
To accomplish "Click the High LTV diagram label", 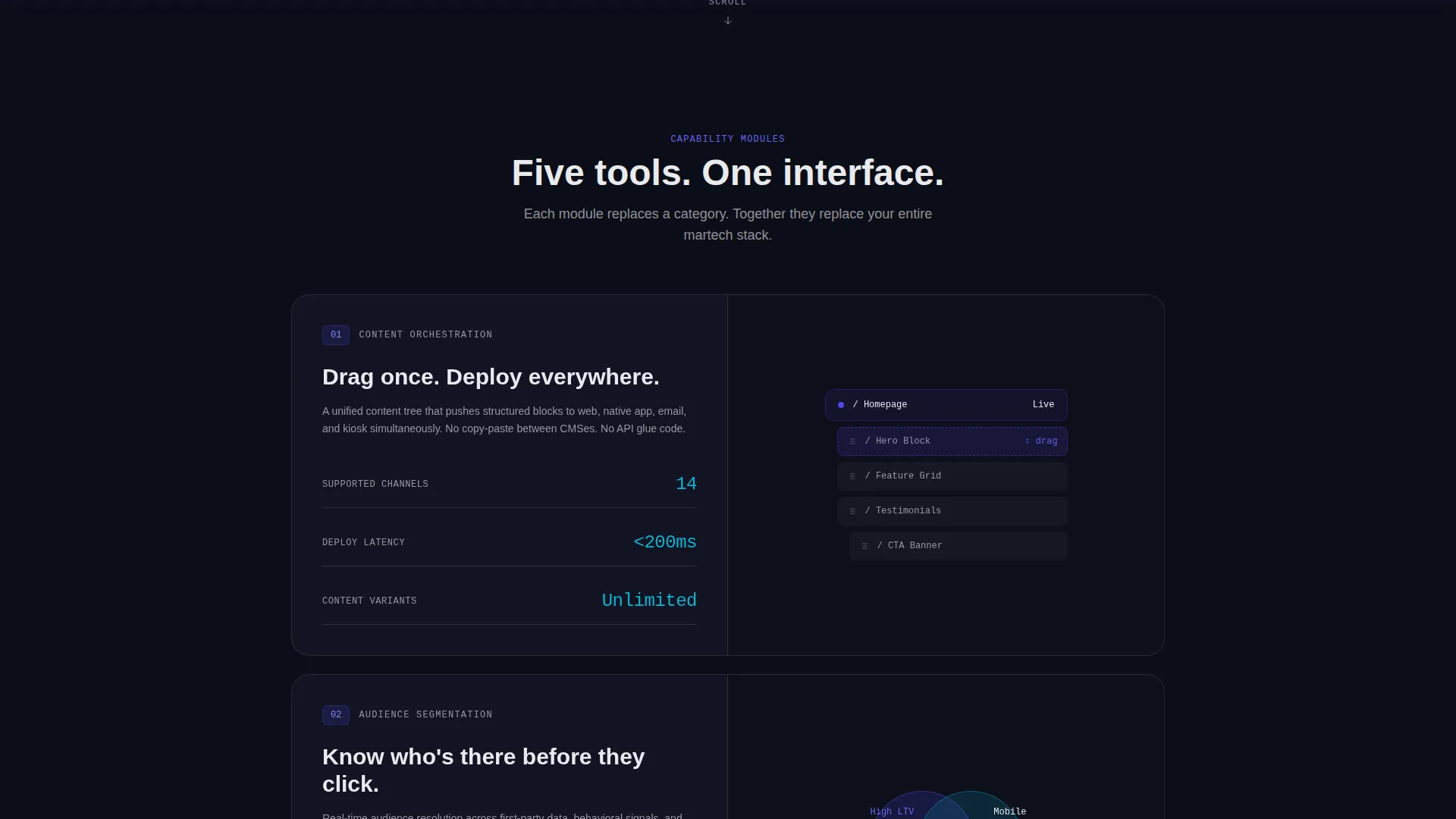I will tap(892, 811).
